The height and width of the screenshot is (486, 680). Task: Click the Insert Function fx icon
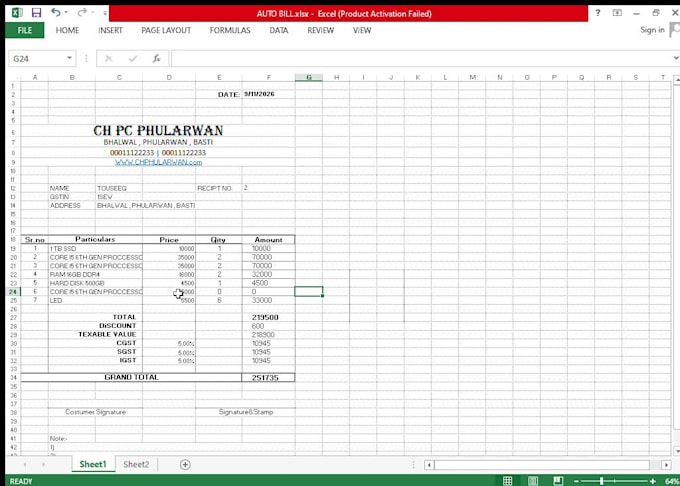[157, 58]
